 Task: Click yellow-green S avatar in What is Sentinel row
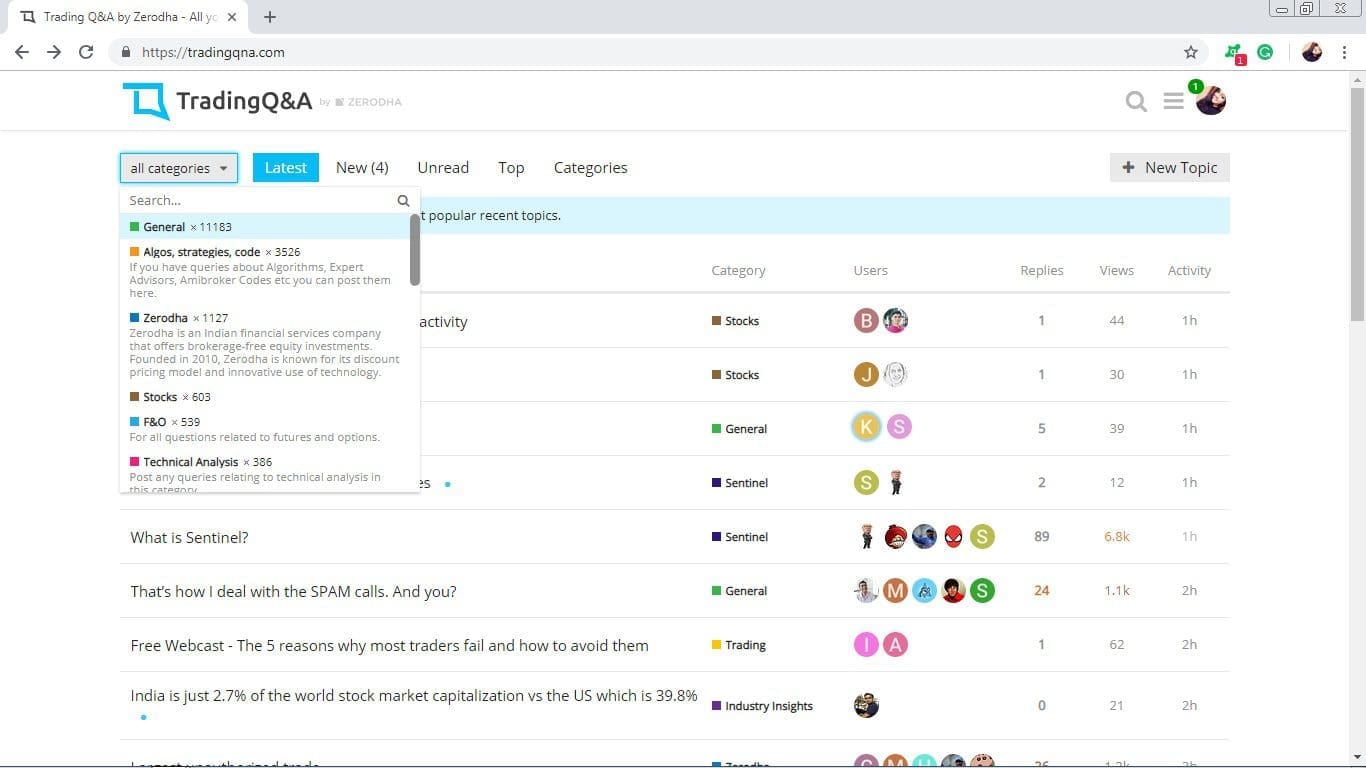(982, 536)
